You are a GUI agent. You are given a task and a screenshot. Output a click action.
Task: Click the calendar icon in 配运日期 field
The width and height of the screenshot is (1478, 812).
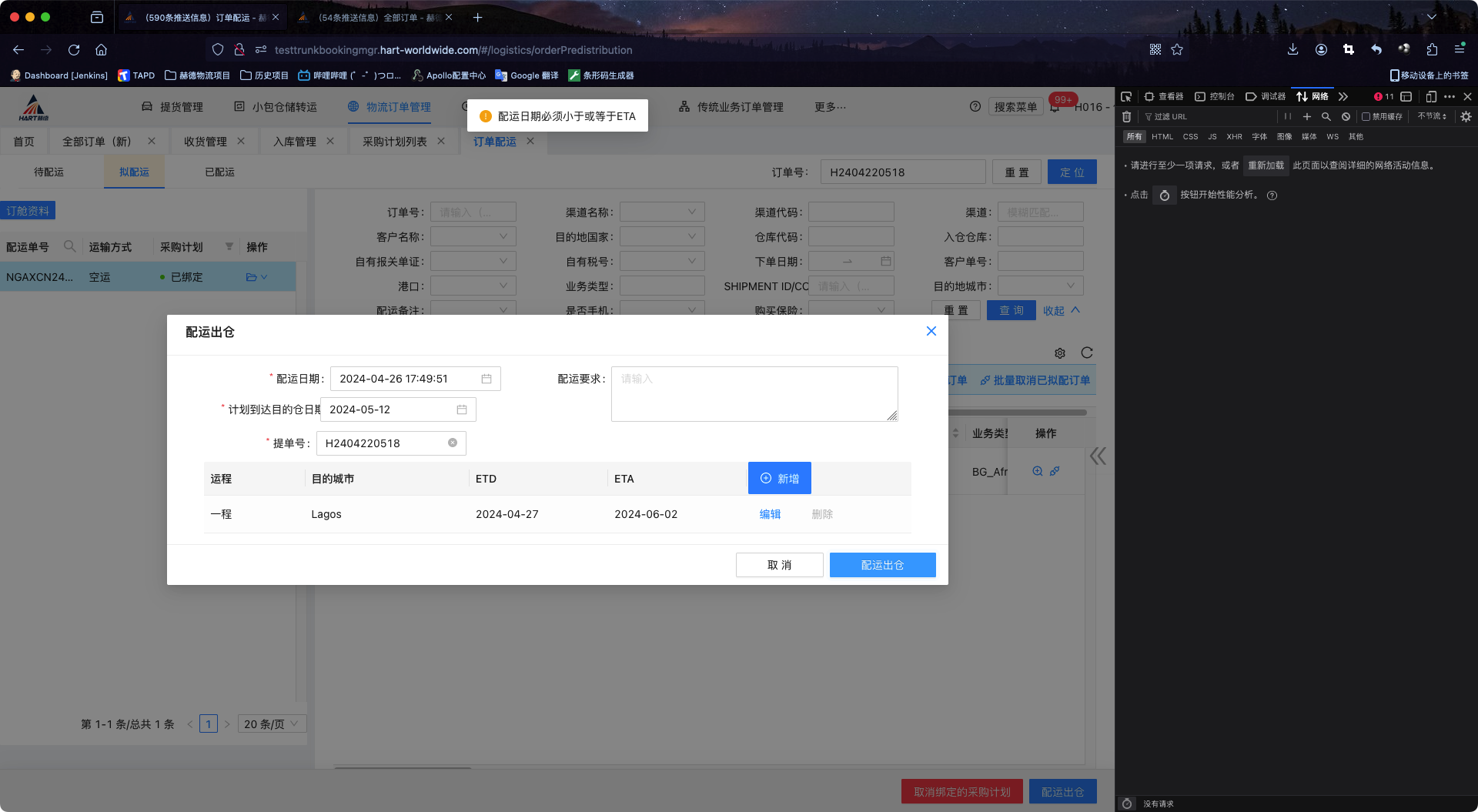click(x=487, y=379)
